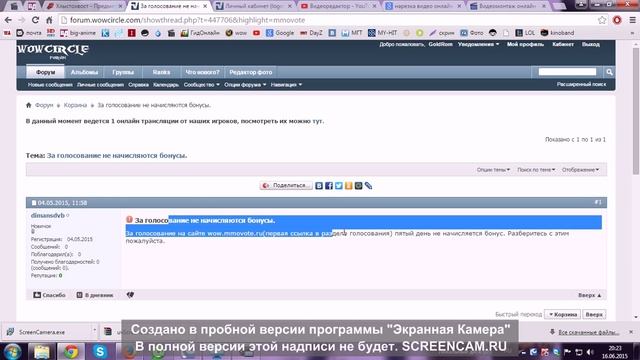Open the ScreenCamera.exe download options arrow

click(x=95, y=330)
